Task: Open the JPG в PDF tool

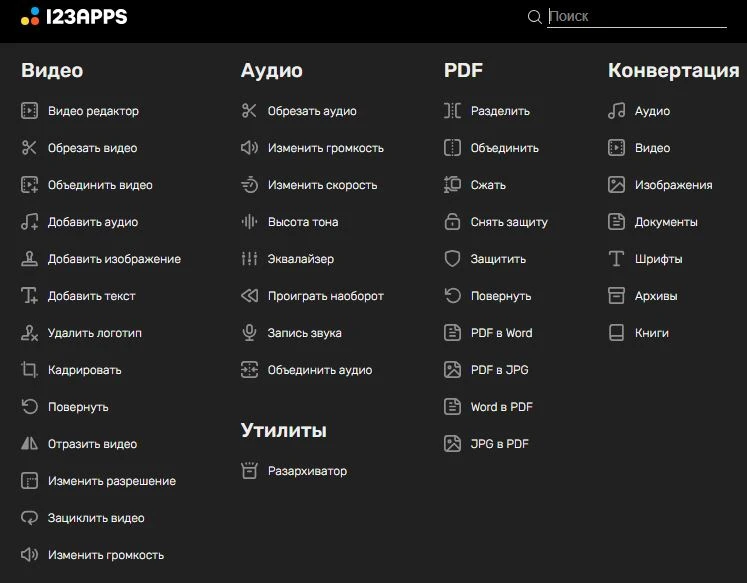Action: pos(499,444)
